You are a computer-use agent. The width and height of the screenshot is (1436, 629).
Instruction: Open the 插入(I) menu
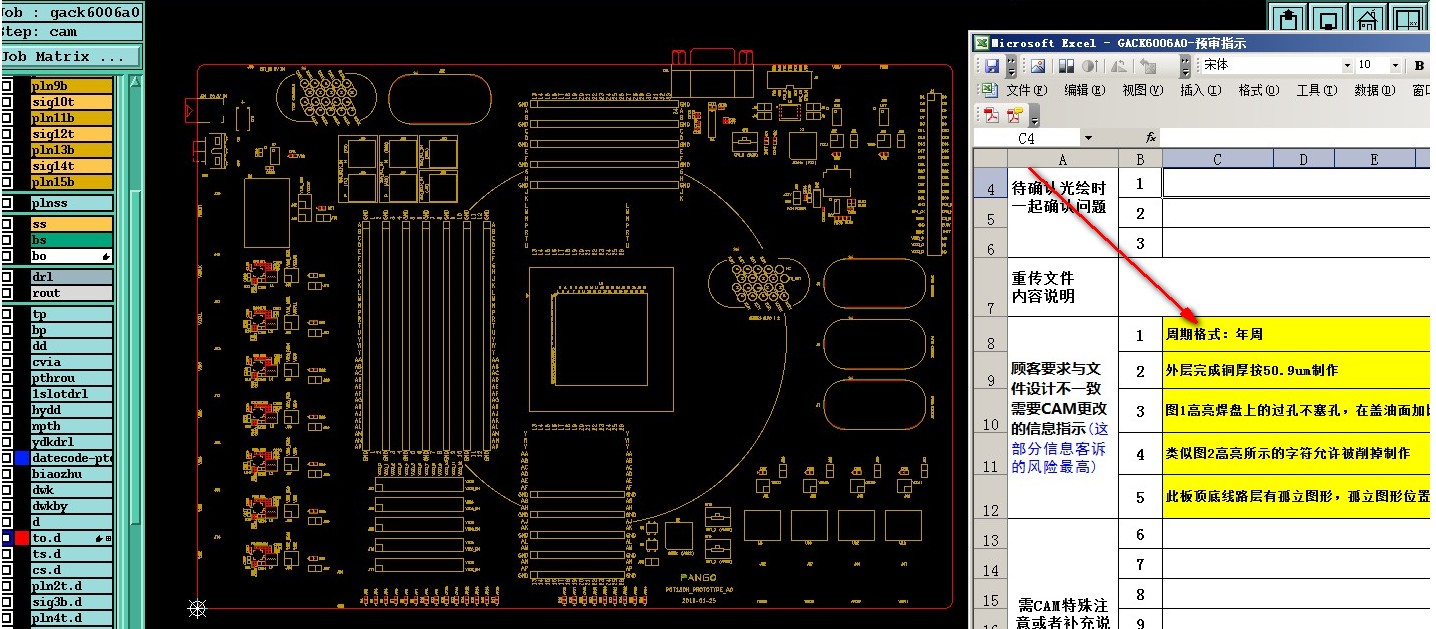coord(1201,90)
